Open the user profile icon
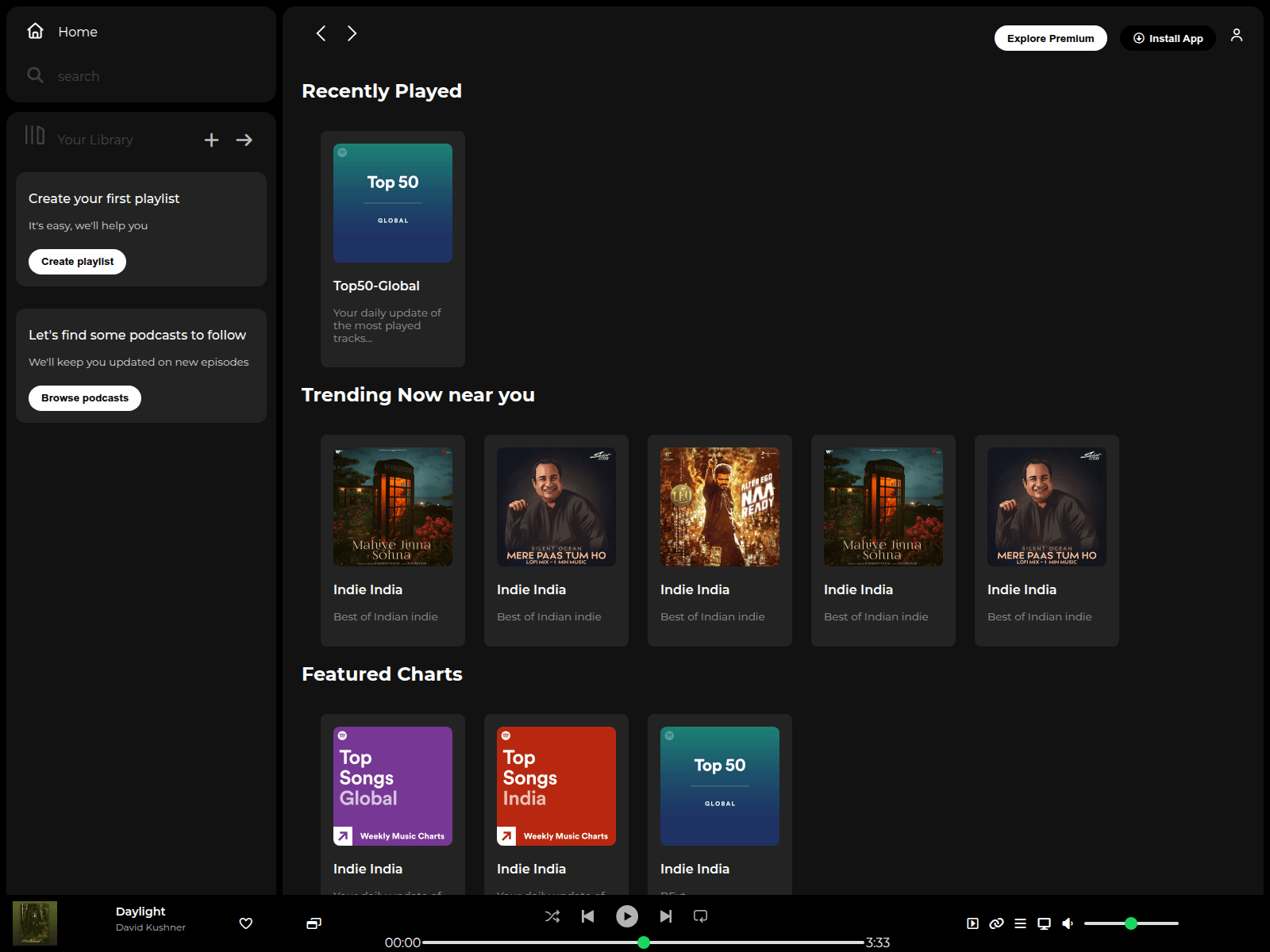This screenshot has height=952, width=1270. (1237, 35)
